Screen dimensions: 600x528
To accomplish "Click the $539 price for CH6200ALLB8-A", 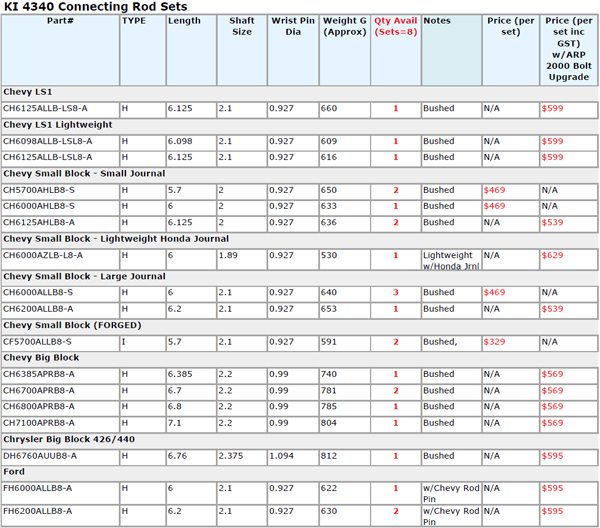I will coord(553,309).
